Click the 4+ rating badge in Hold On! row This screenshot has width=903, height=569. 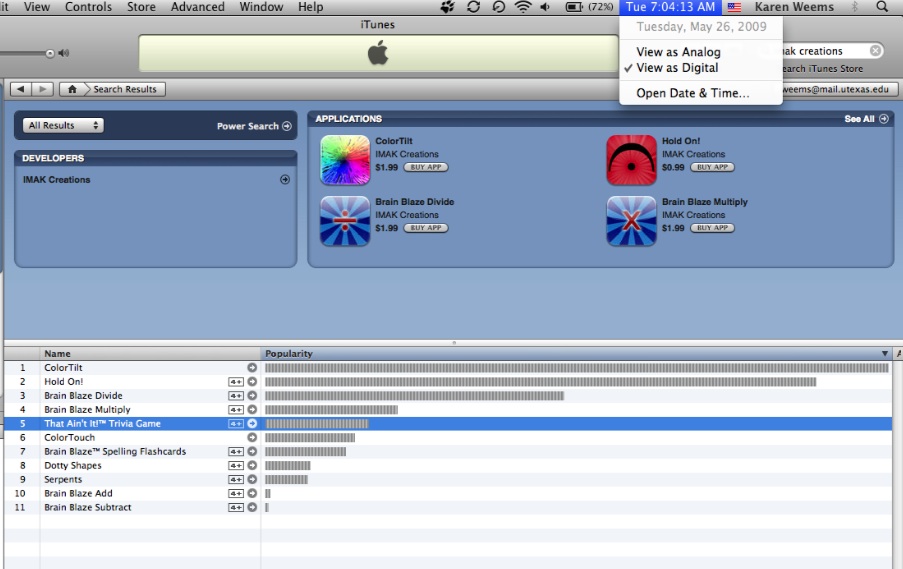tap(236, 382)
